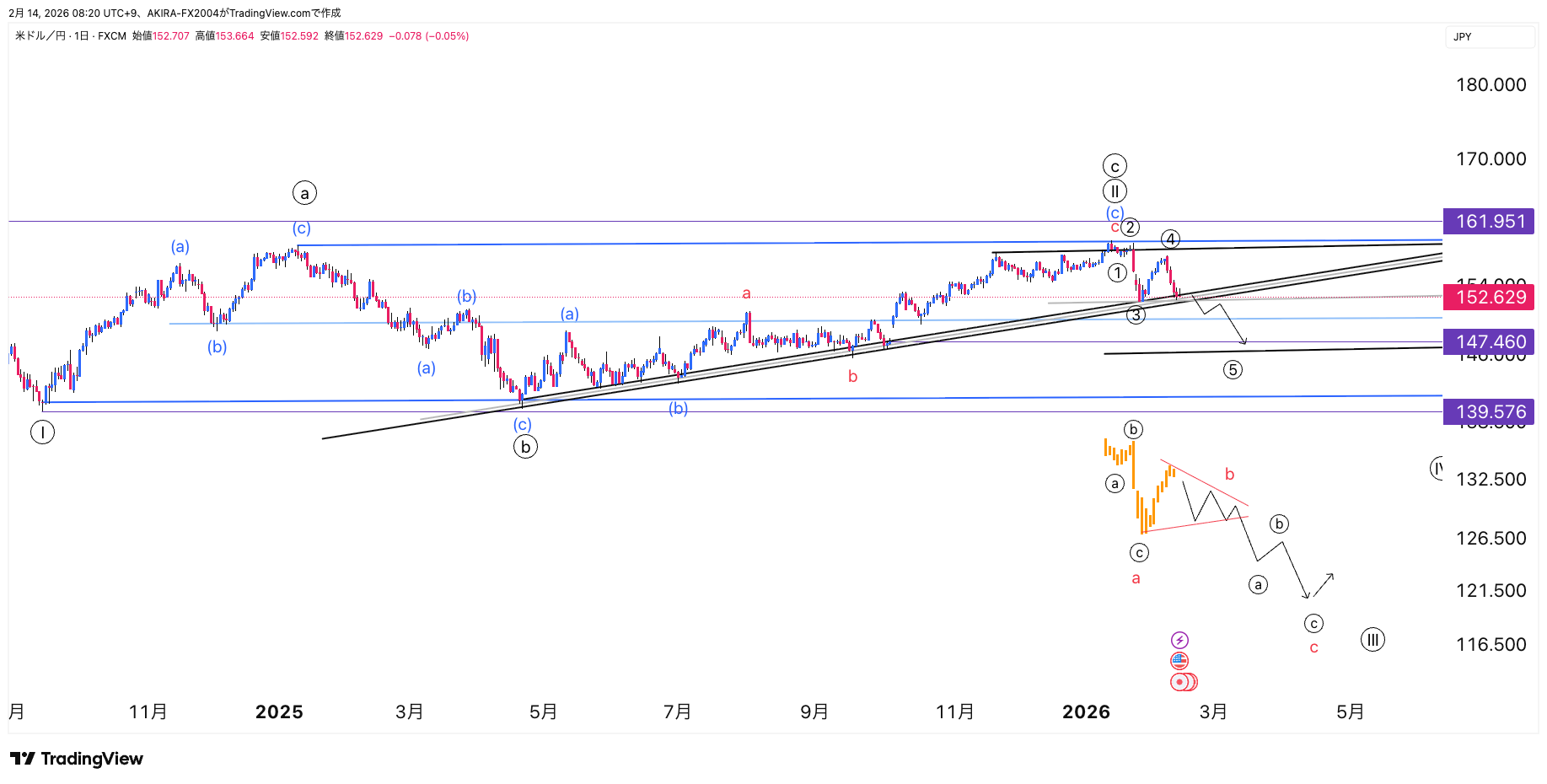Image resolution: width=1547 pixels, height=784 pixels.
Task: Click the 2025 label on time axis
Action: [x=279, y=712]
